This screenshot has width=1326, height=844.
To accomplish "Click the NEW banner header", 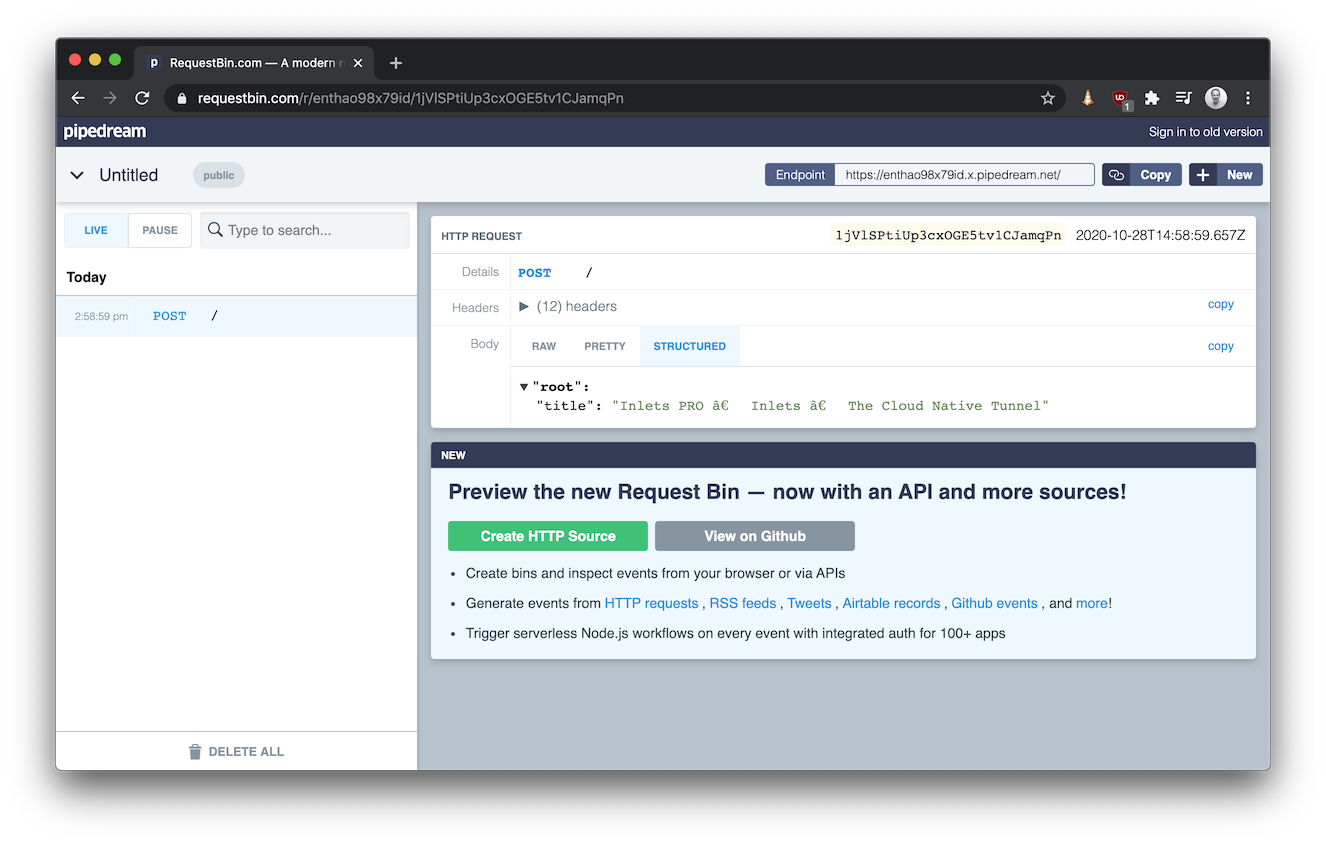I will point(843,455).
